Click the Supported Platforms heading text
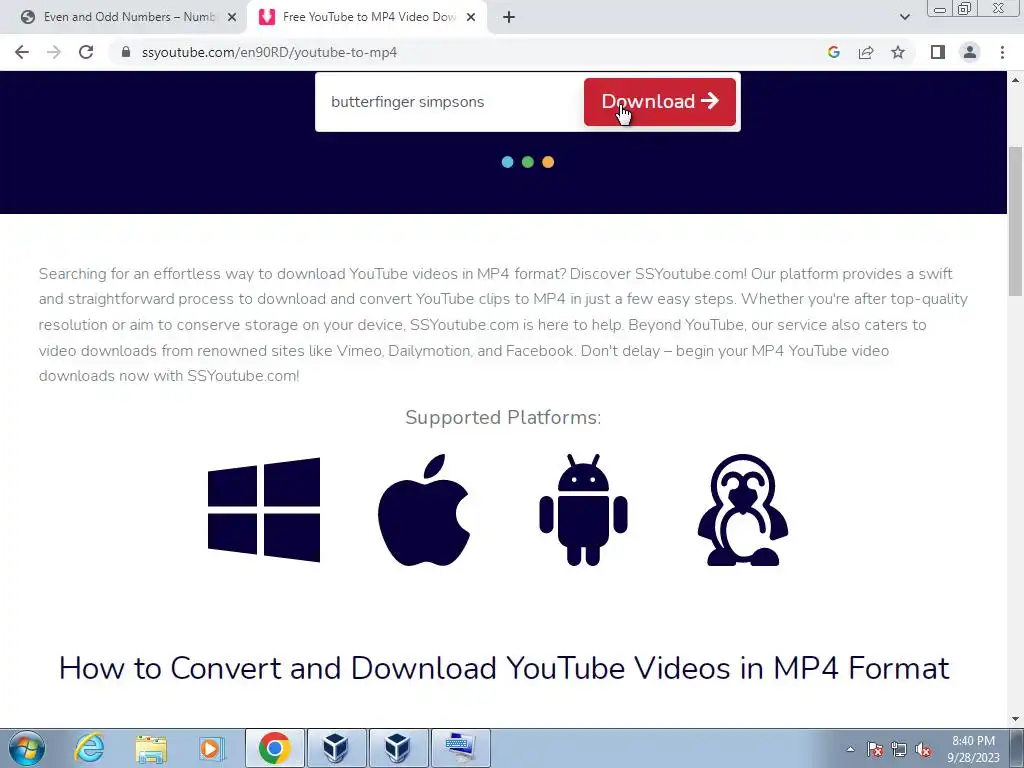The image size is (1024, 768). coord(503,417)
